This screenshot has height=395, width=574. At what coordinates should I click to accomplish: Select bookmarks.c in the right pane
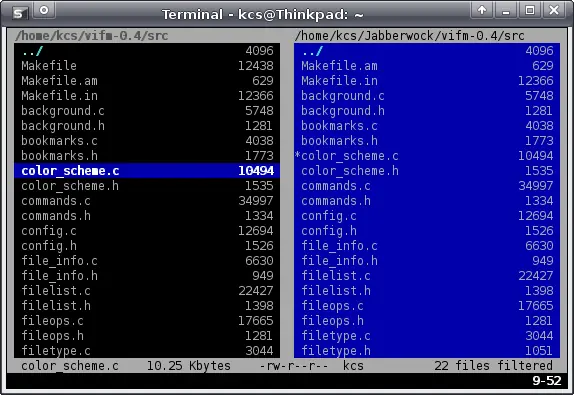427,126
